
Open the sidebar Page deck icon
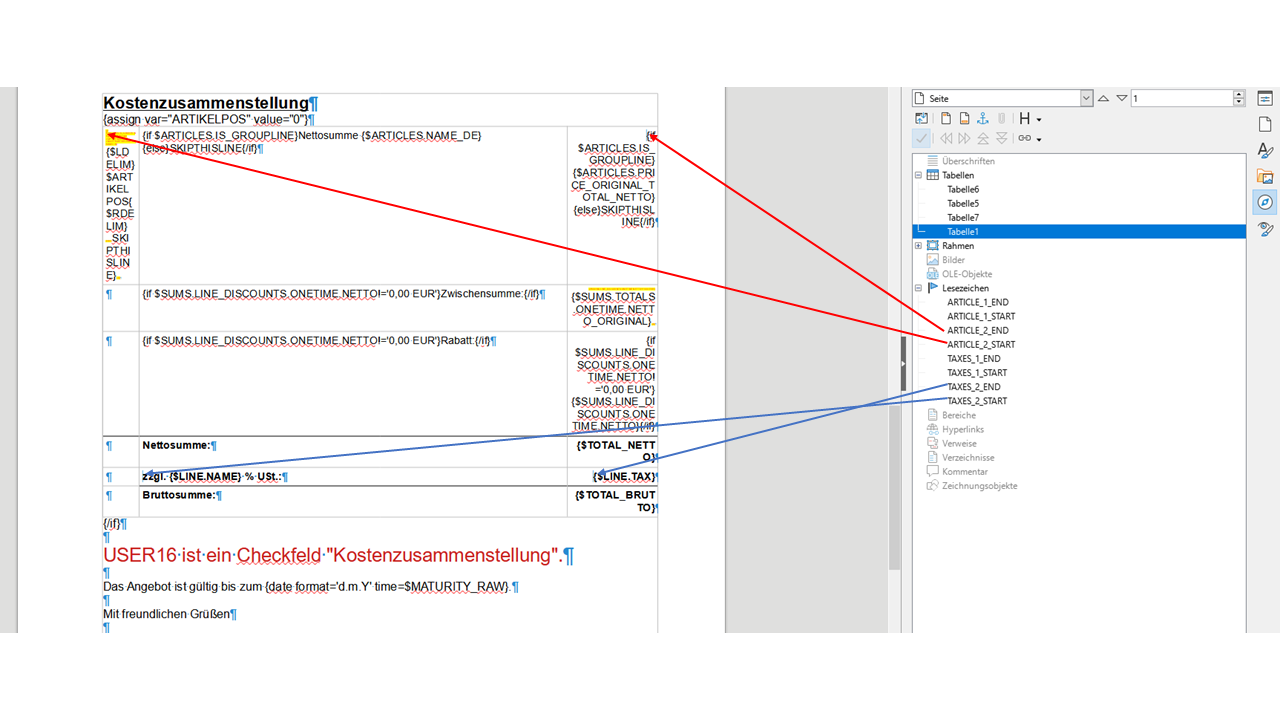(1265, 124)
